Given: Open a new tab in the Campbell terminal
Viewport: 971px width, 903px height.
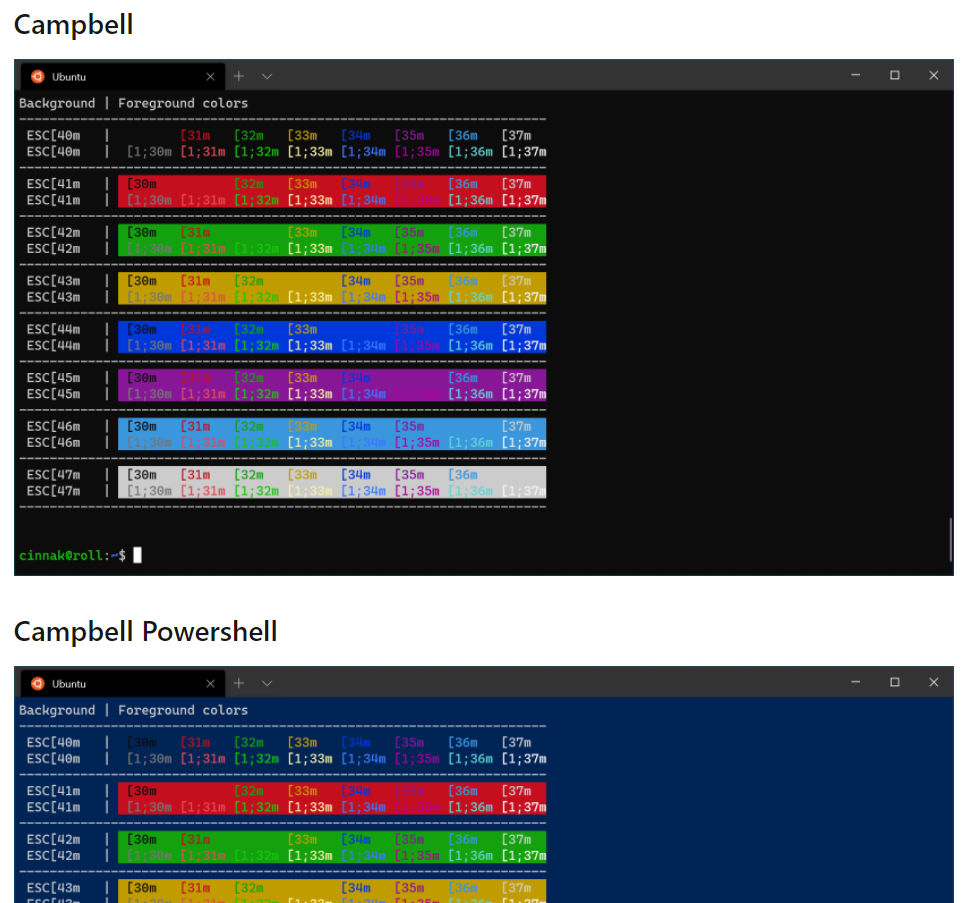Looking at the screenshot, I should click(239, 76).
